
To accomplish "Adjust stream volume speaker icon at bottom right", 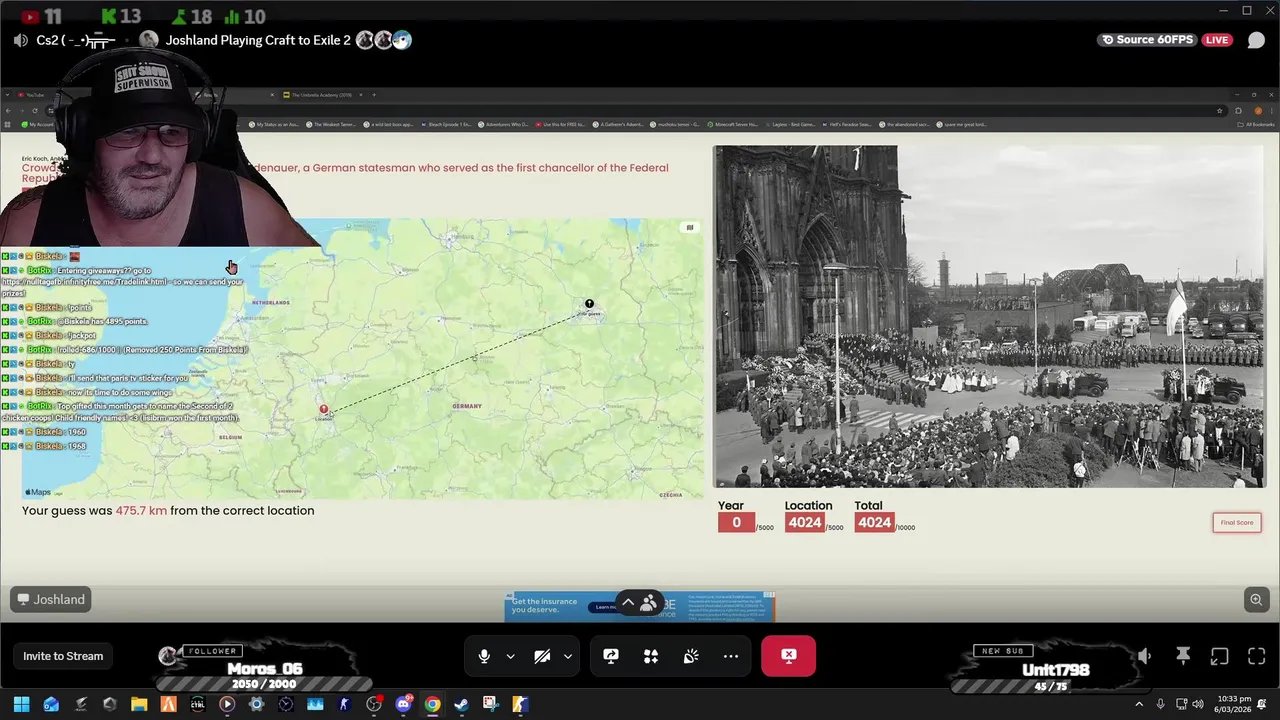I will (1144, 656).
